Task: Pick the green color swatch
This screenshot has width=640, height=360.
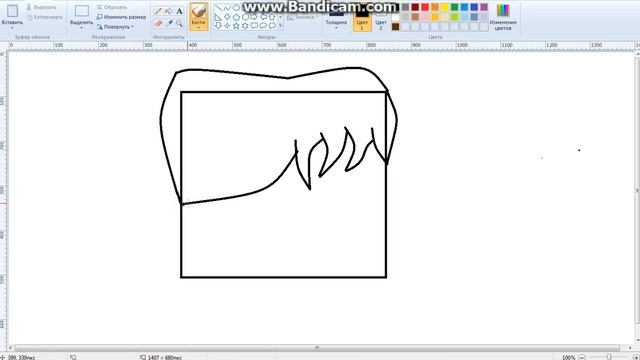Action: (x=454, y=7)
